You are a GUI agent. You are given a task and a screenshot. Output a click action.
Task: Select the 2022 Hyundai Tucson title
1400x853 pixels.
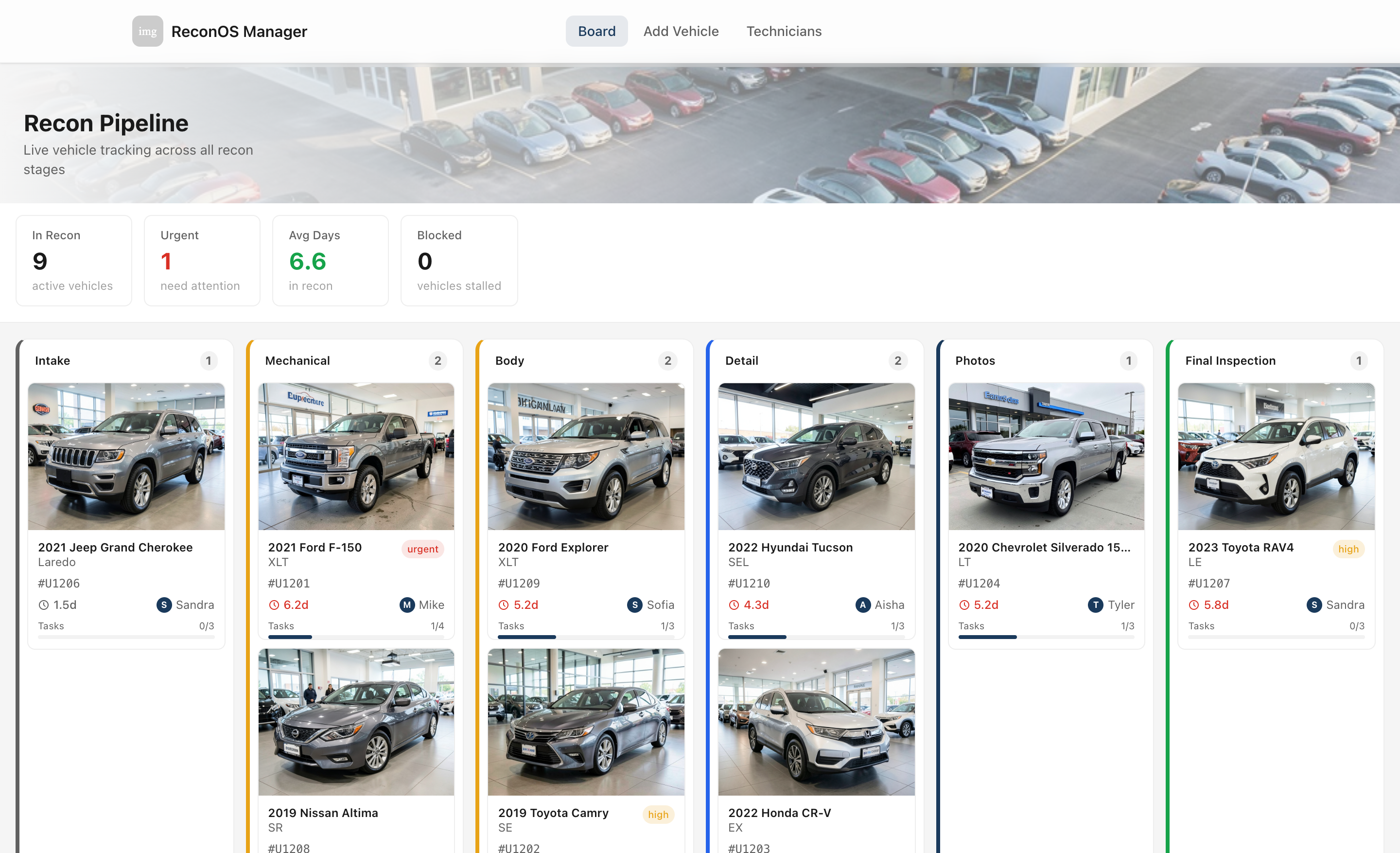tap(790, 547)
